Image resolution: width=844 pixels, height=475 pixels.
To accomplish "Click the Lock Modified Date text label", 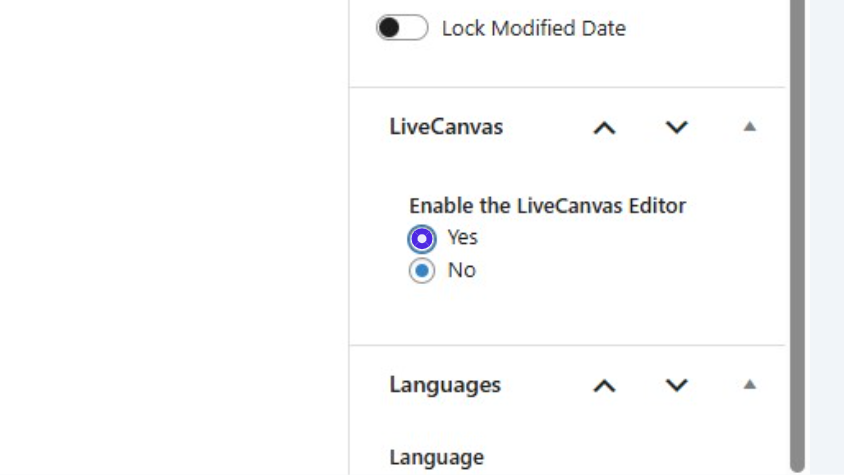I will [533, 28].
